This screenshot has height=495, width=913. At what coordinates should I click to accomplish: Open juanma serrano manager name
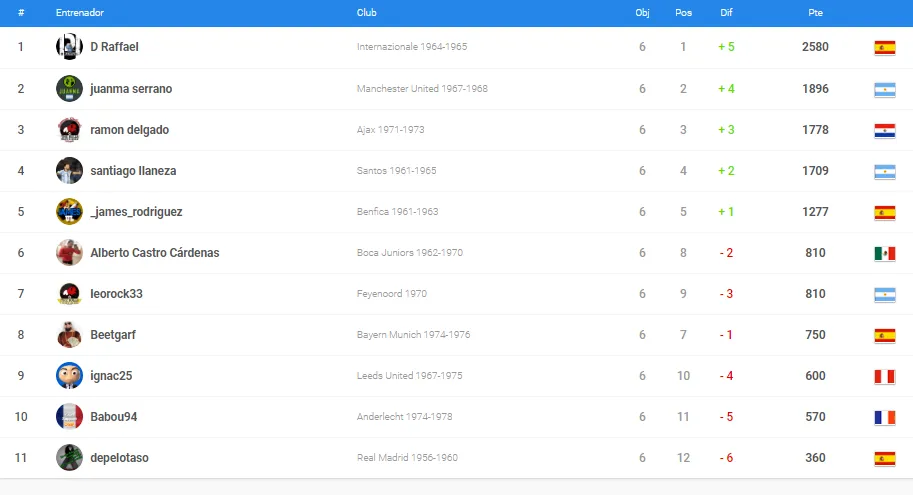(x=131, y=89)
